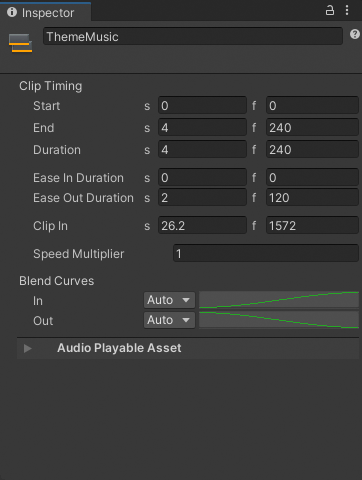Click the Inspector info icon
This screenshot has height=480, width=362.
click(x=12, y=12)
